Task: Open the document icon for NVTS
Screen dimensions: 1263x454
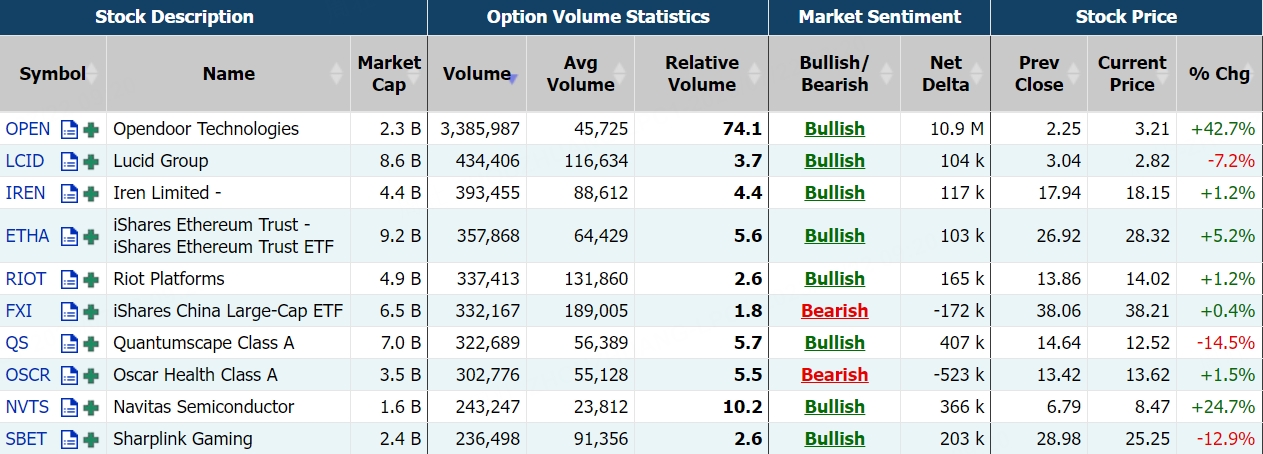Action: pyautogui.click(x=69, y=407)
